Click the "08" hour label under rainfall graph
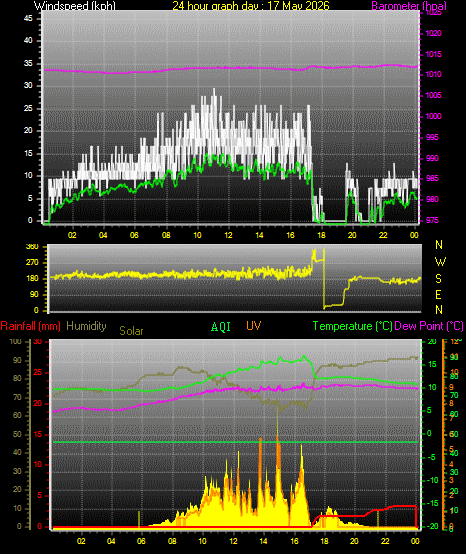The image size is (466, 554). coord(172,541)
